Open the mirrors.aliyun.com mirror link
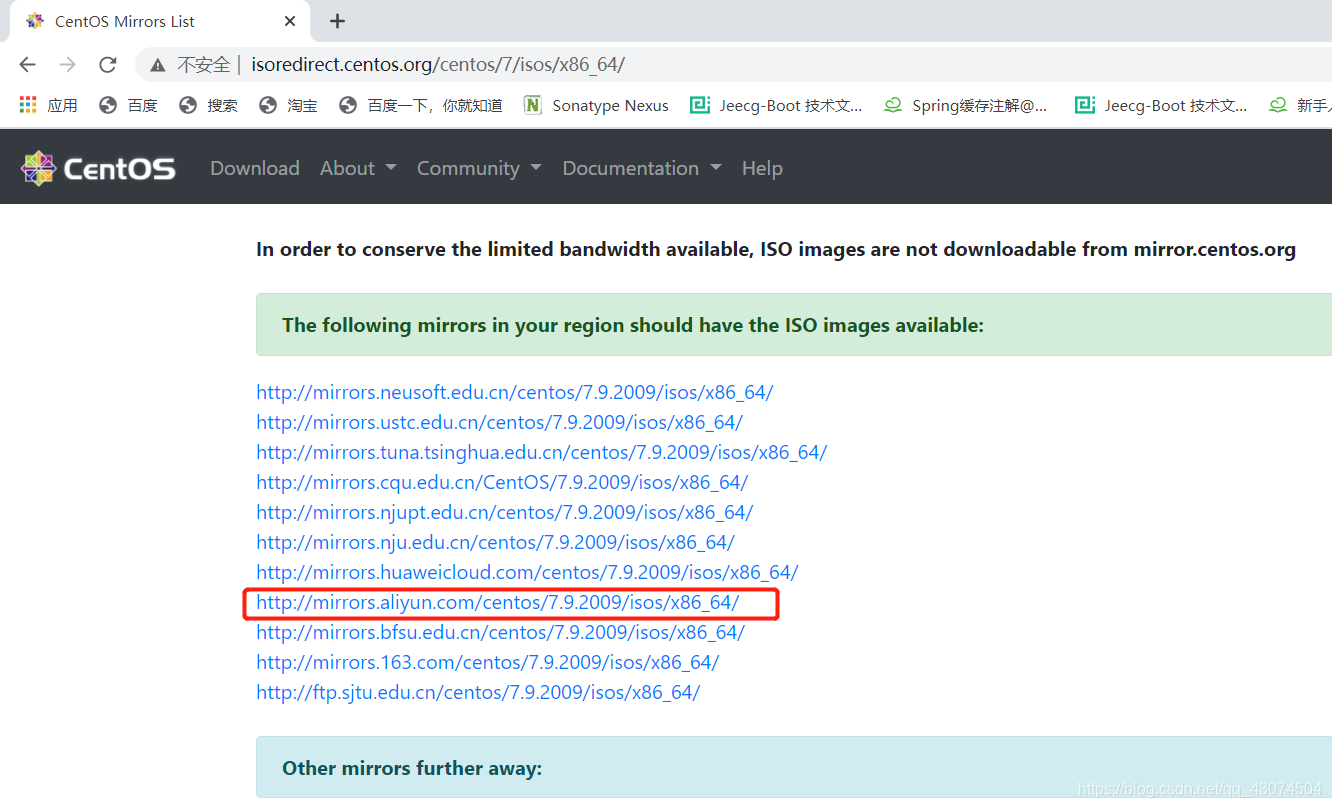 coord(498,602)
